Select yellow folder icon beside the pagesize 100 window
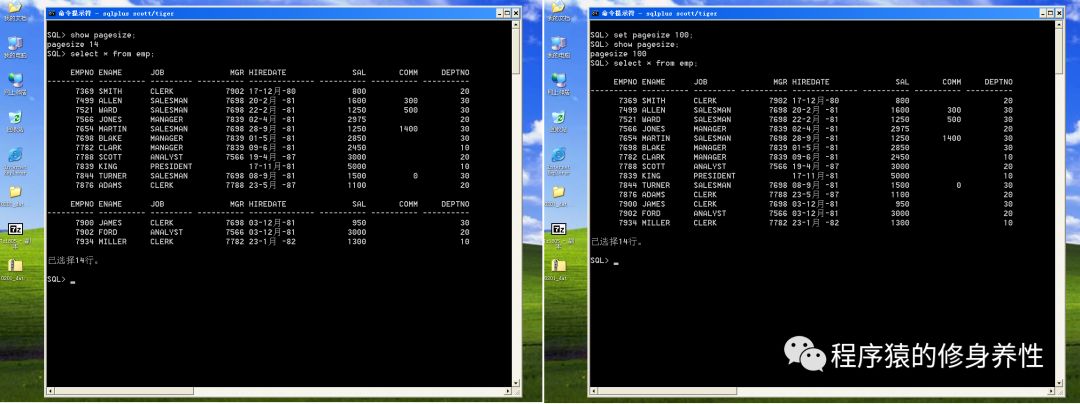This screenshot has height=404, width=1080. point(558,194)
